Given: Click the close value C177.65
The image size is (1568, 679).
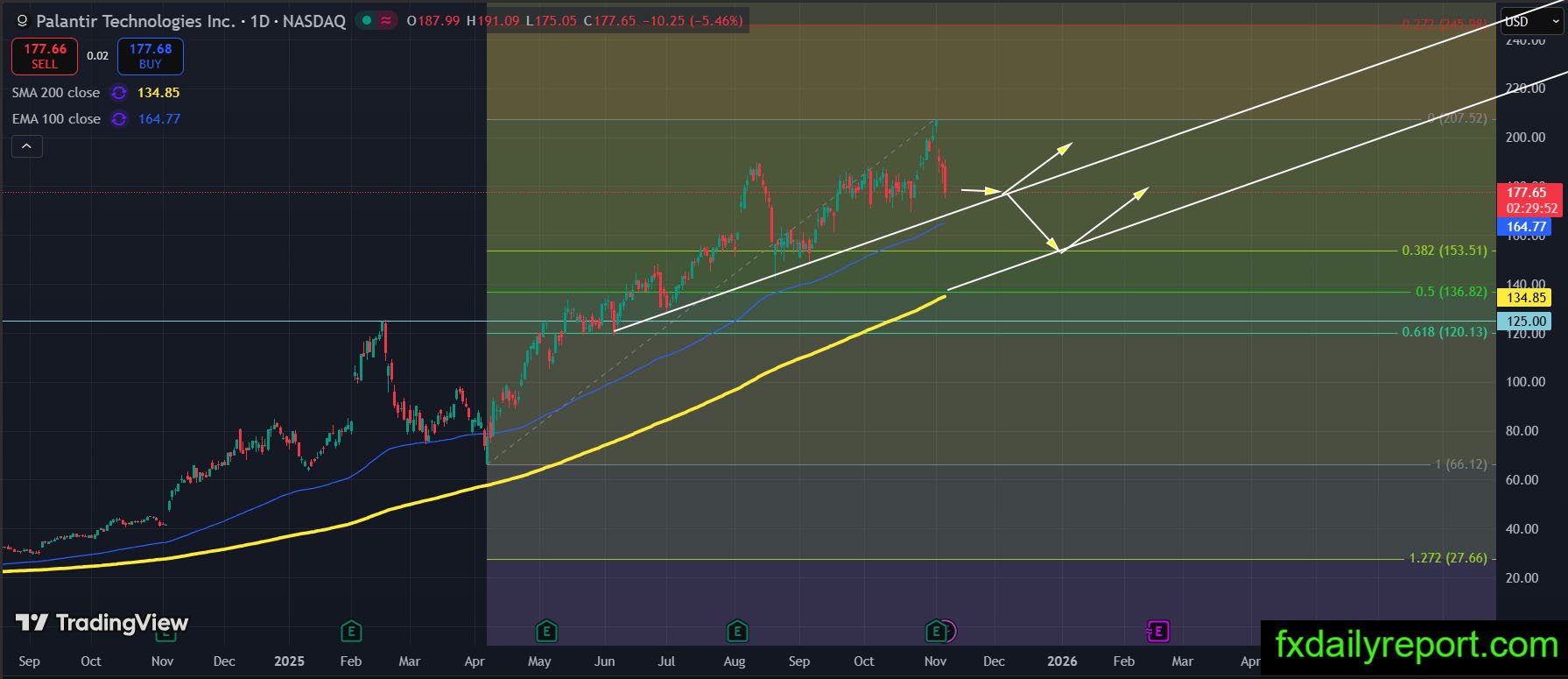Looking at the screenshot, I should point(609,20).
